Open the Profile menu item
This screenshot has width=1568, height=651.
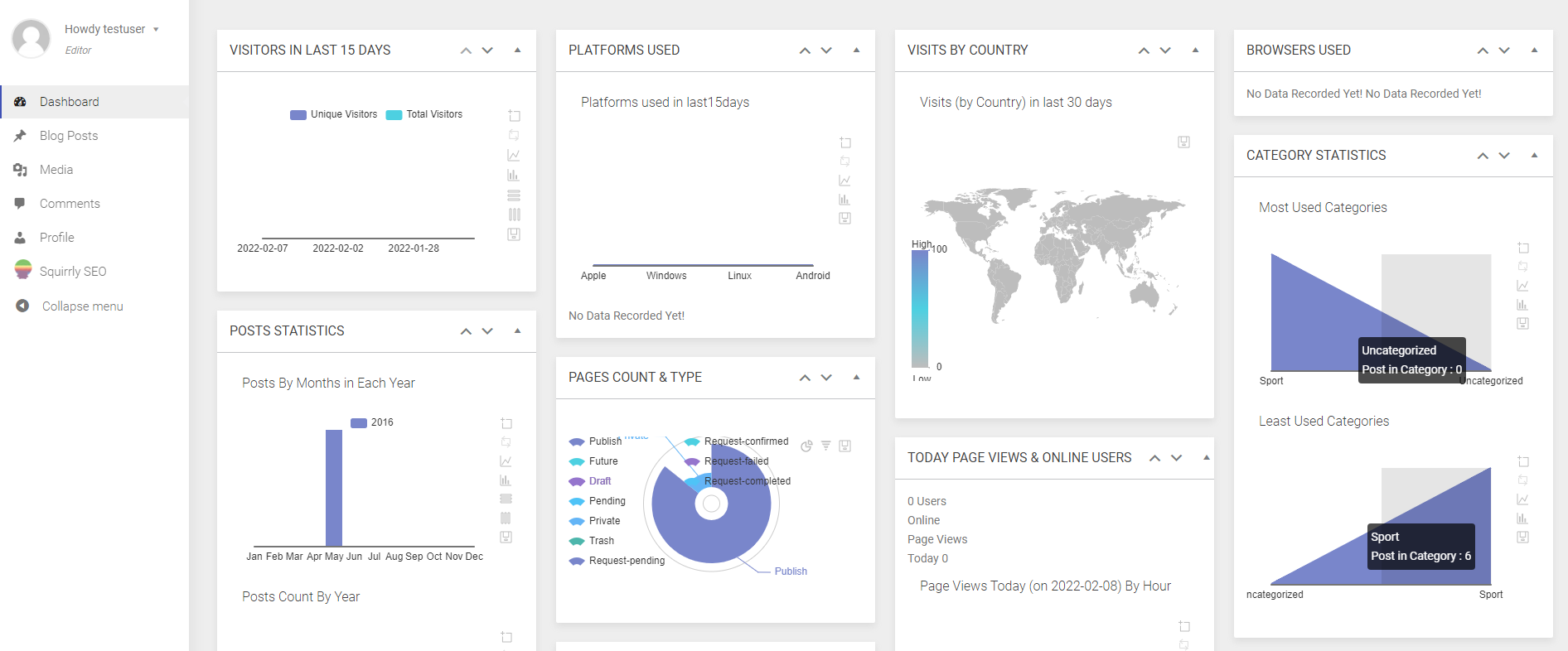click(x=94, y=238)
